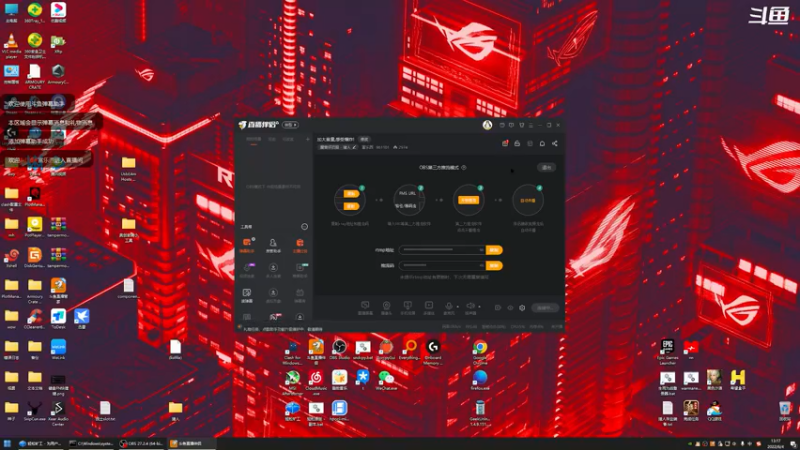Open the title bar menu icon
Screen dimensions: 800x450
(x=531, y=125)
